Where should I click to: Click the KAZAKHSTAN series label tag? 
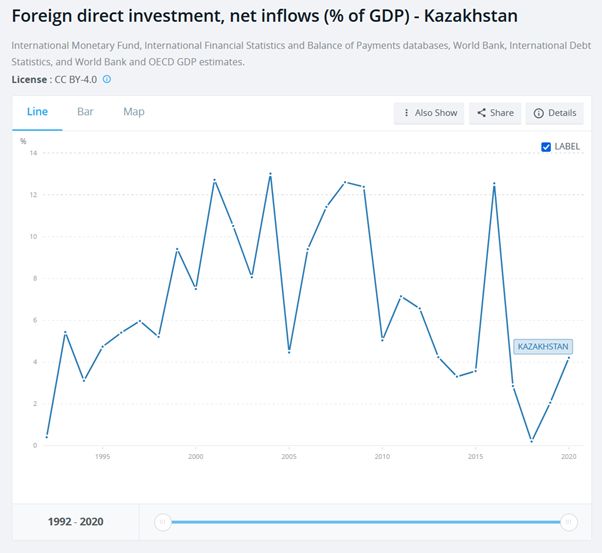click(543, 346)
